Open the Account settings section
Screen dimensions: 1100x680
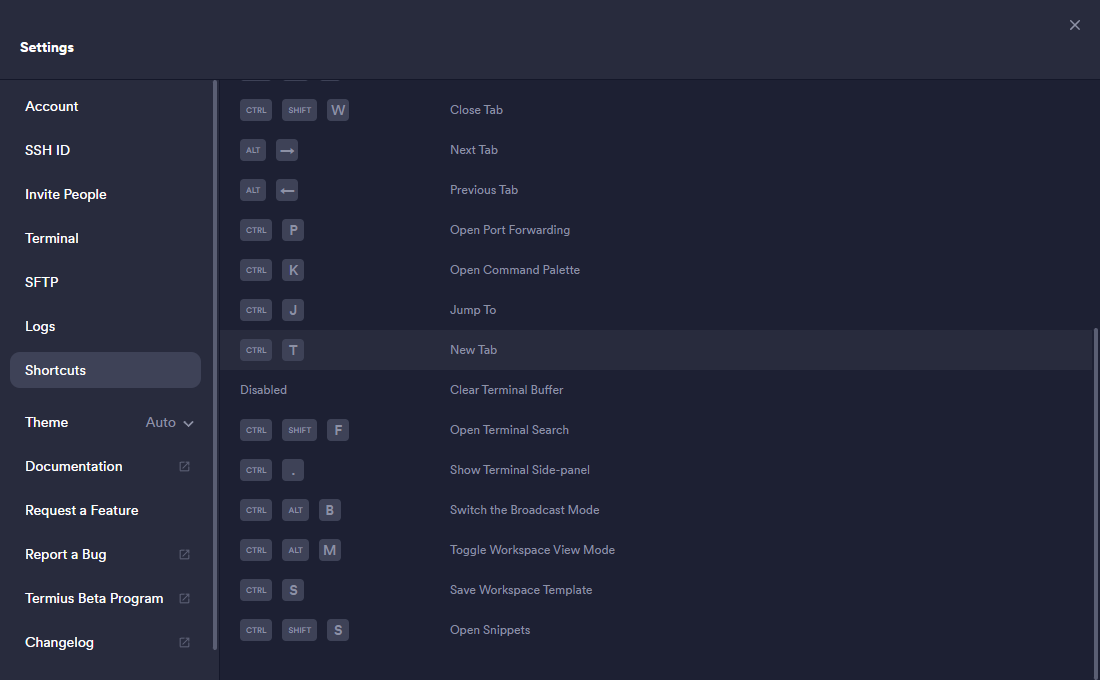coord(105,107)
